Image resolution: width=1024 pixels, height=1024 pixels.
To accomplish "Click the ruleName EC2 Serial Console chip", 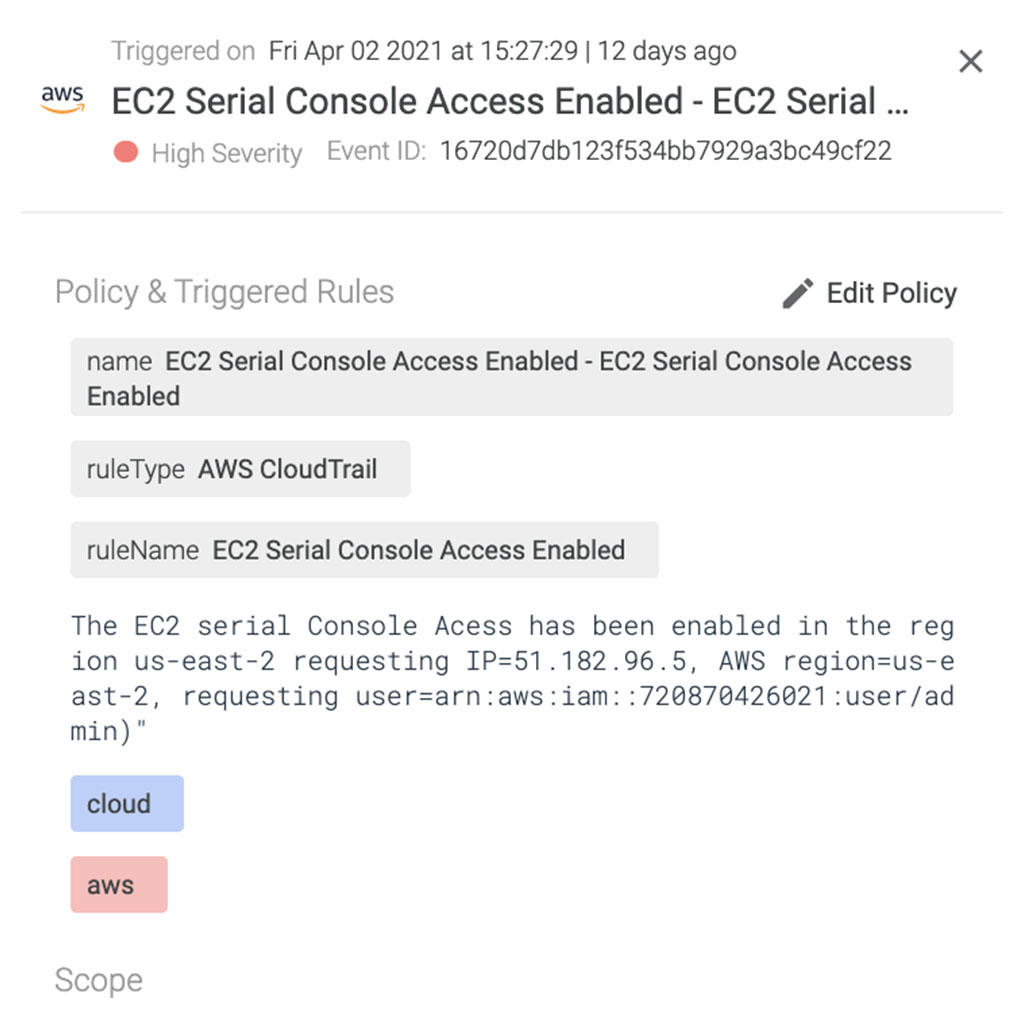I will pos(363,549).
